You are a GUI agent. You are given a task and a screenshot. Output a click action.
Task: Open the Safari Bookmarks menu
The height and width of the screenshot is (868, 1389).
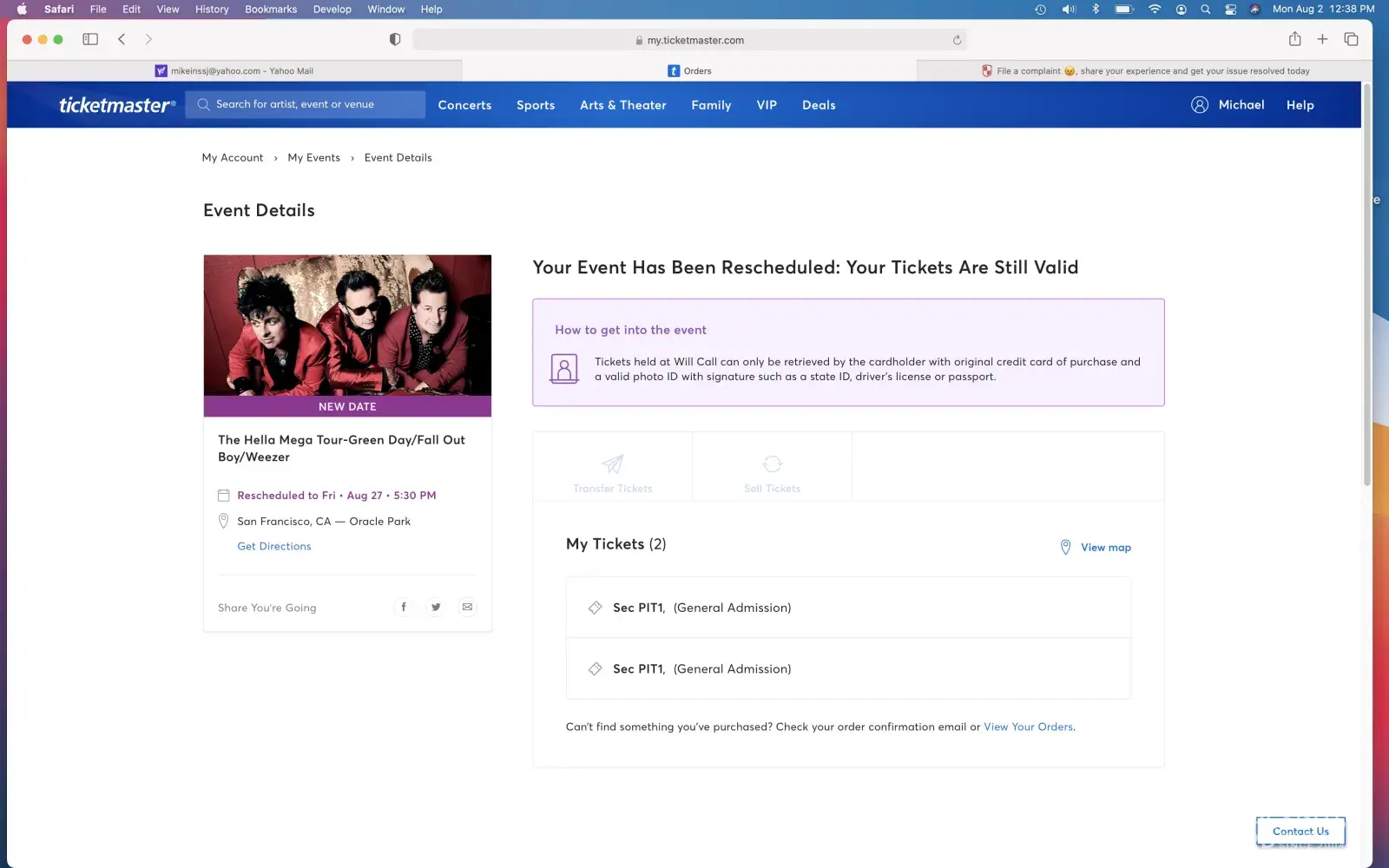pos(270,10)
